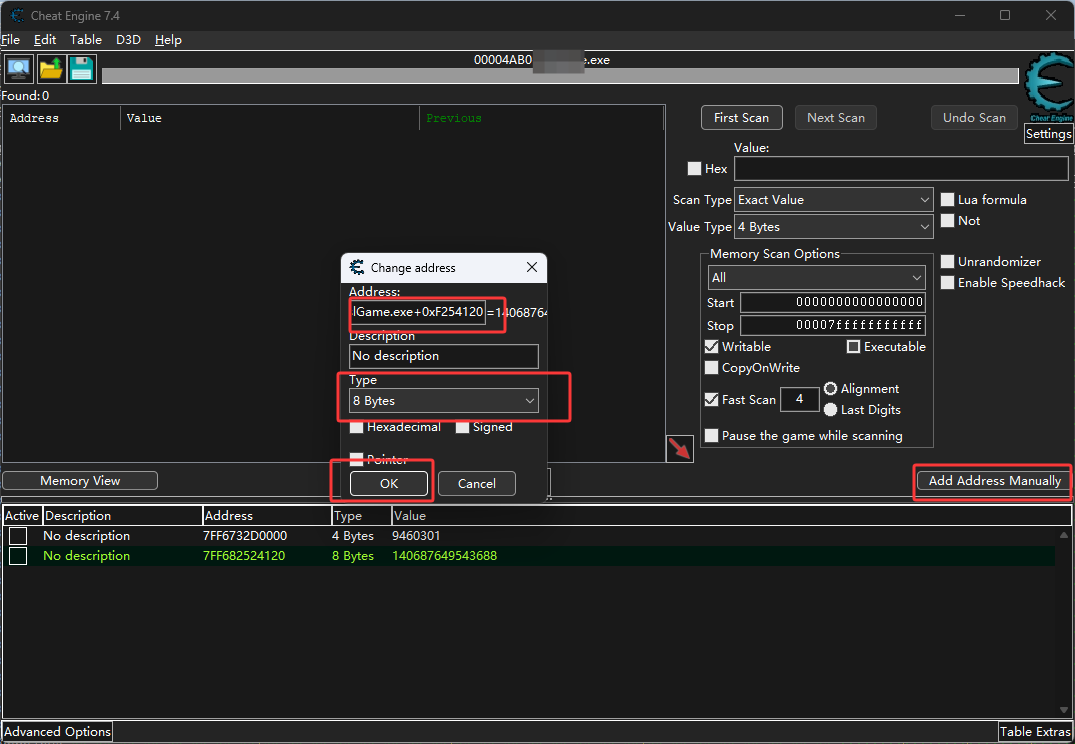This screenshot has width=1075, height=744.
Task: Click the Value column header in results
Action: (270, 118)
